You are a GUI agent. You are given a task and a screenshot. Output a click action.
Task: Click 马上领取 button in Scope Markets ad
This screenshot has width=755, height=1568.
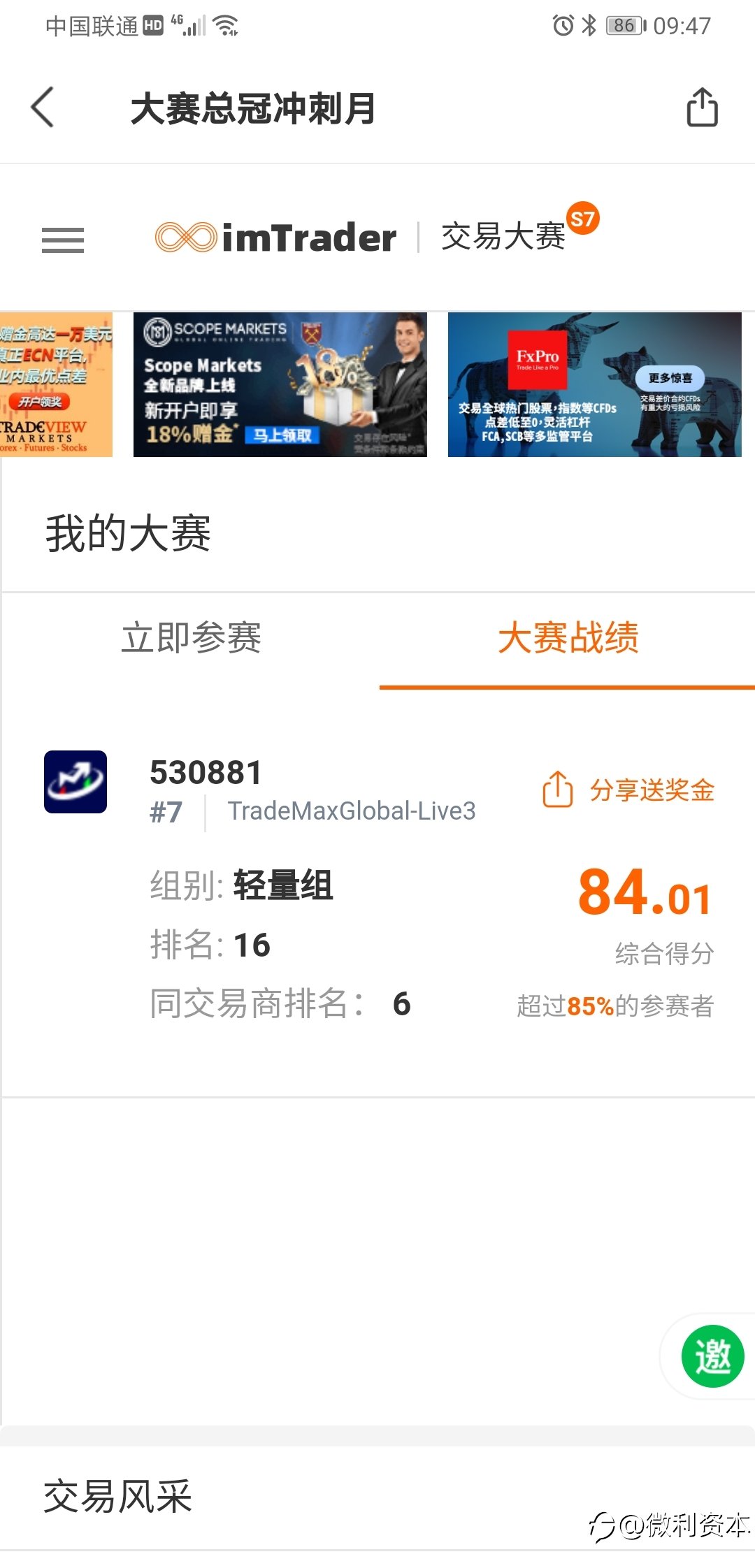pyautogui.click(x=282, y=435)
